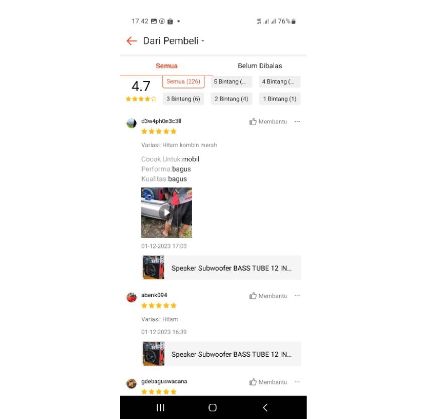
Task: Open first Speaker Subwoofer BASS TUBE product link
Action: 221,268
